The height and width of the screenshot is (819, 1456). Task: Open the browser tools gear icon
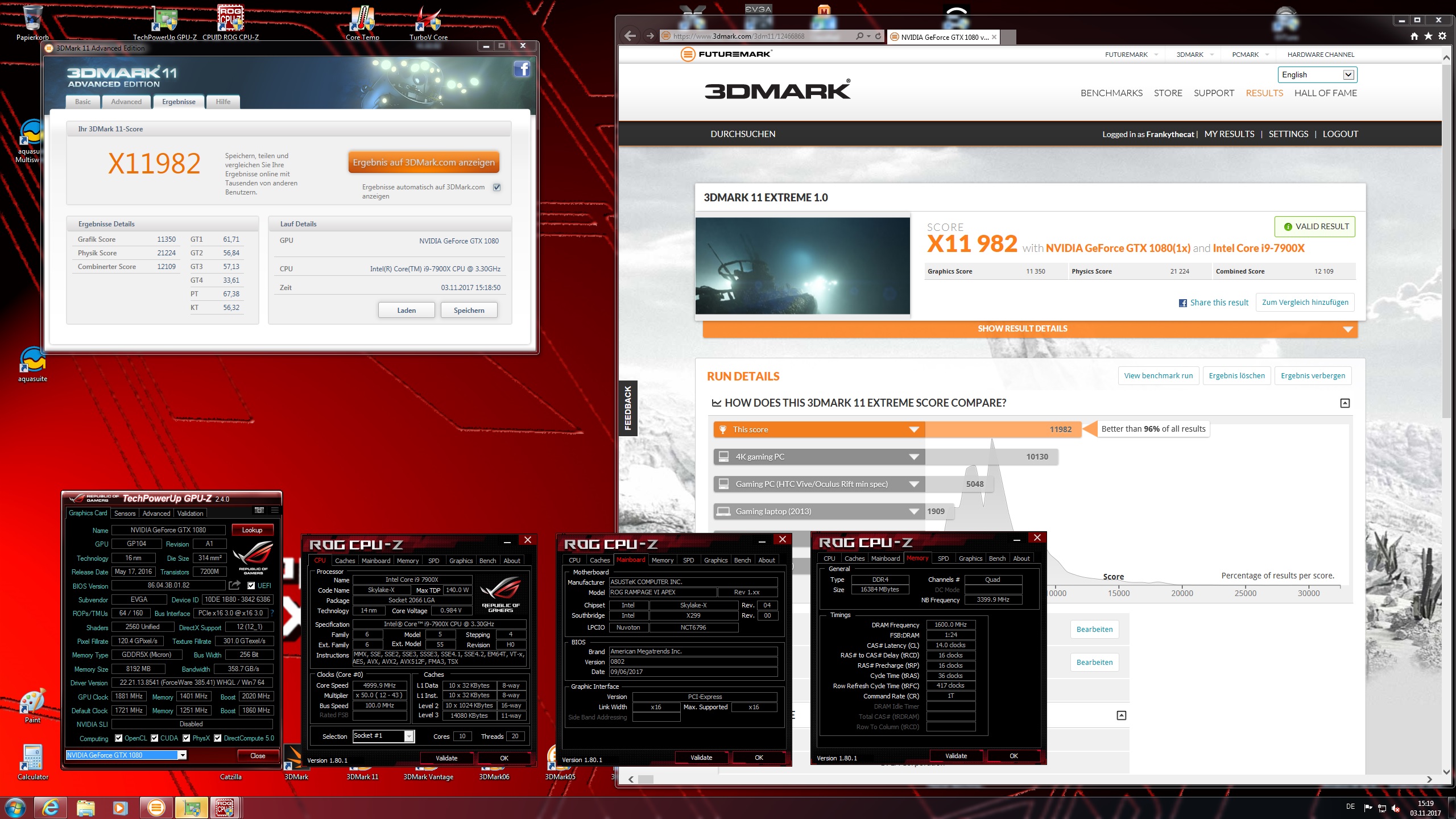1442,36
